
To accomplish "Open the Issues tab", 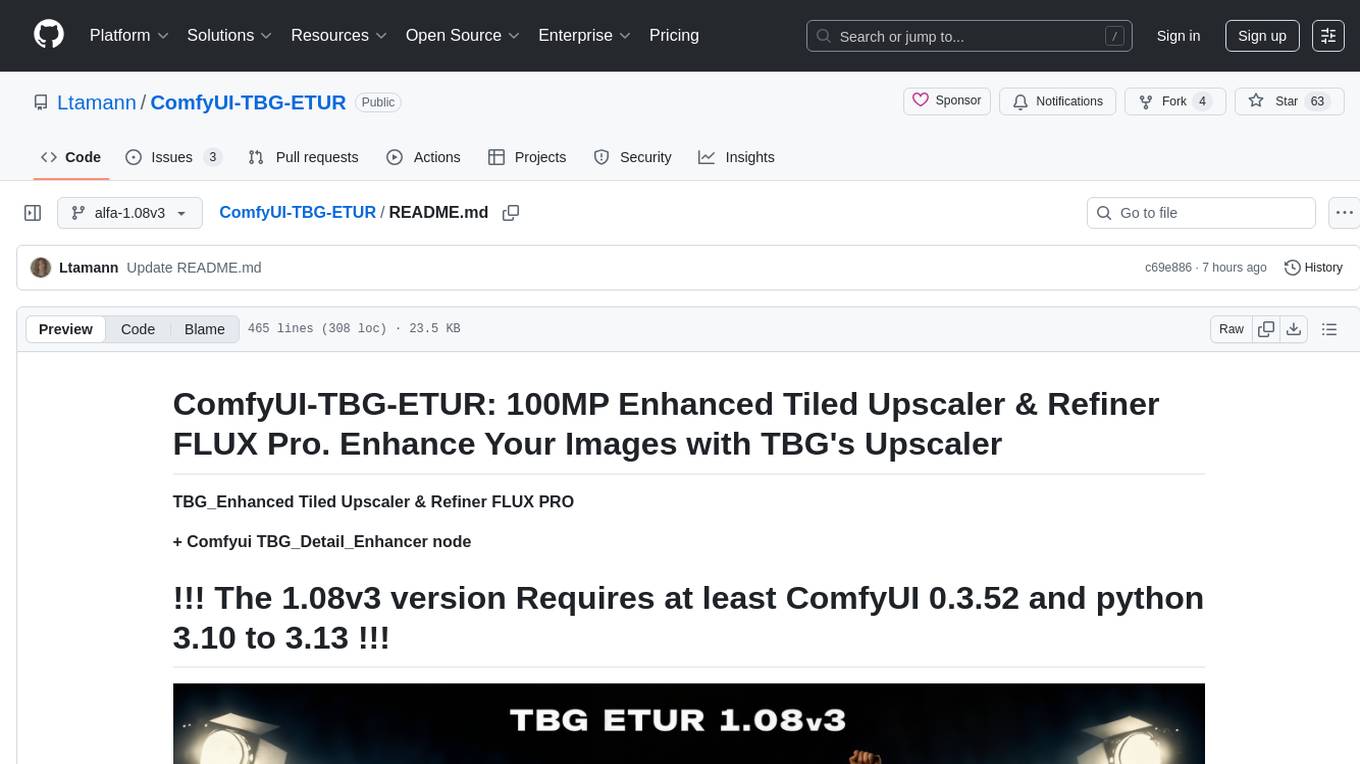I will pos(173,157).
